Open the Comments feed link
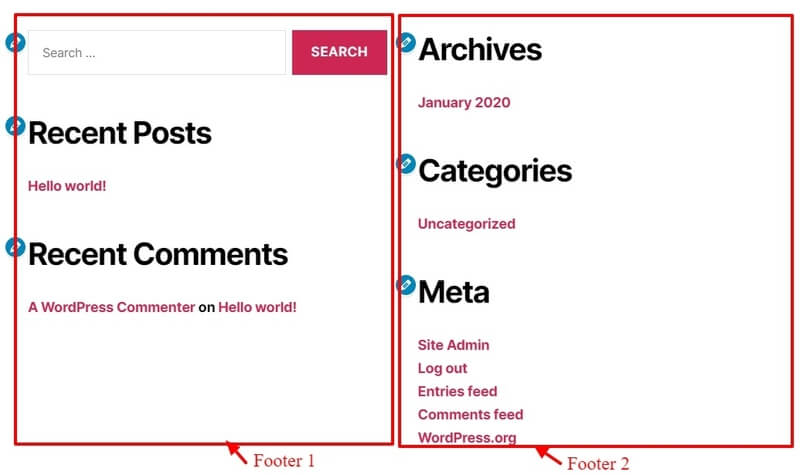Image resolution: width=800 pixels, height=475 pixels. pyautogui.click(x=470, y=414)
